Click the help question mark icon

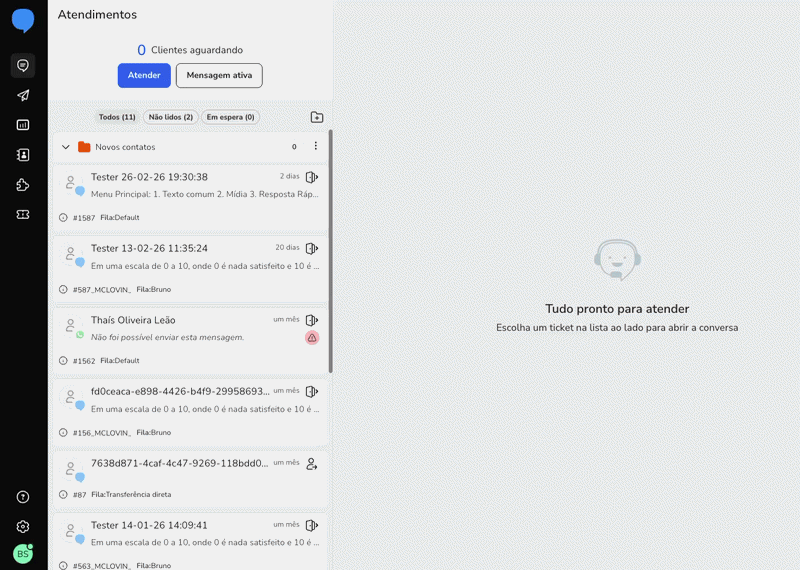tap(23, 497)
